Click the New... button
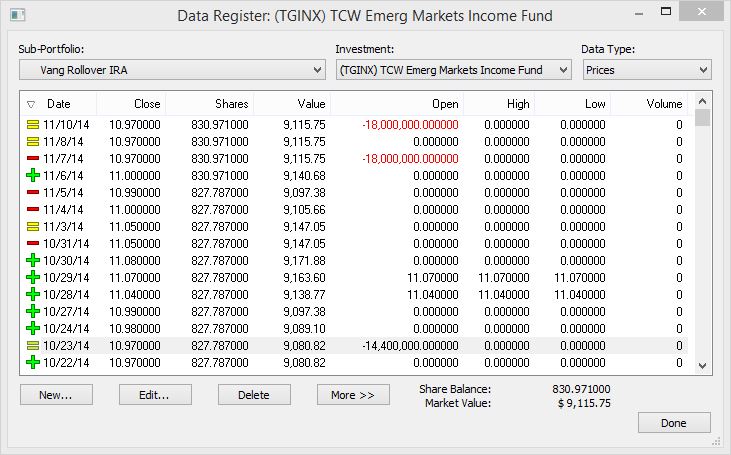The width and height of the screenshot is (731, 455). (56, 395)
